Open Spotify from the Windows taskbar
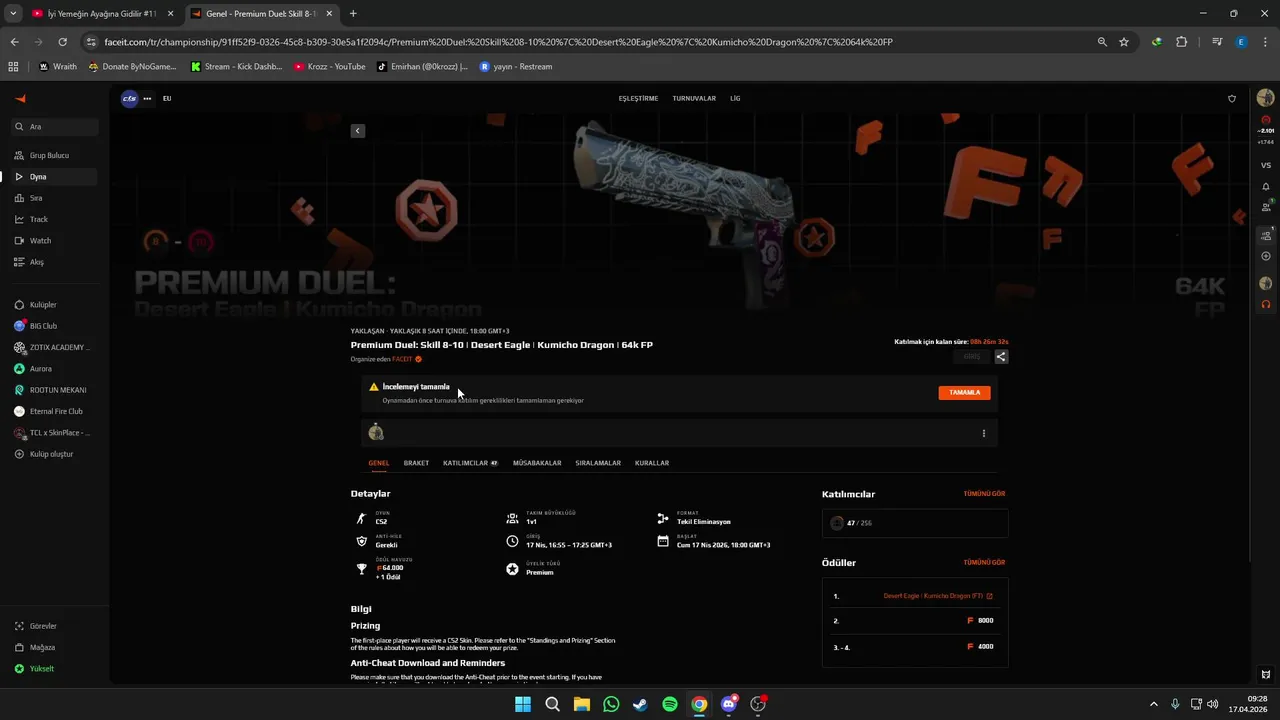Viewport: 1280px width, 720px height. click(x=670, y=704)
